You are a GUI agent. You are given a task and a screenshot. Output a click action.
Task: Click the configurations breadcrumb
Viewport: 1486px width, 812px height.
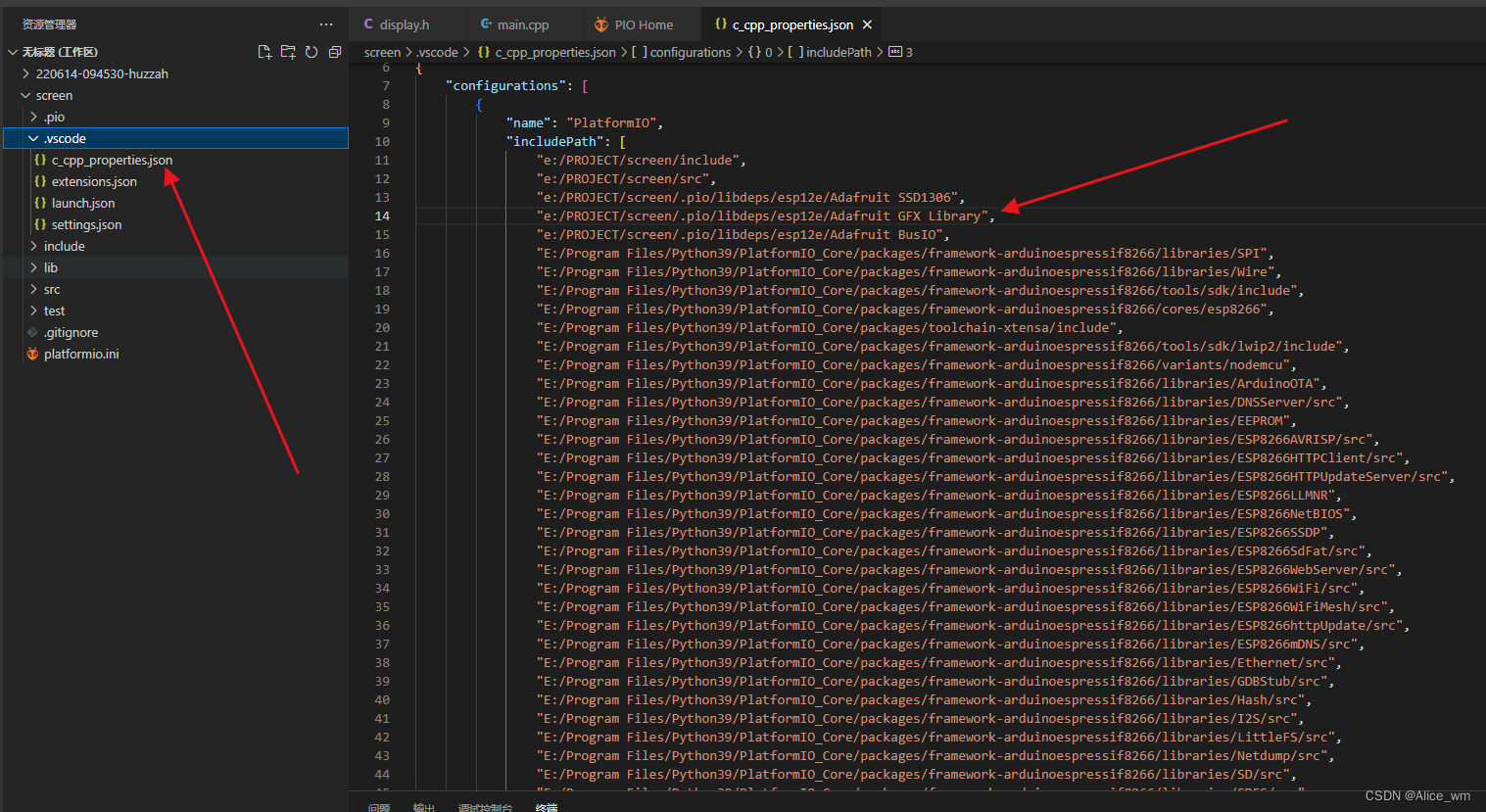691,52
